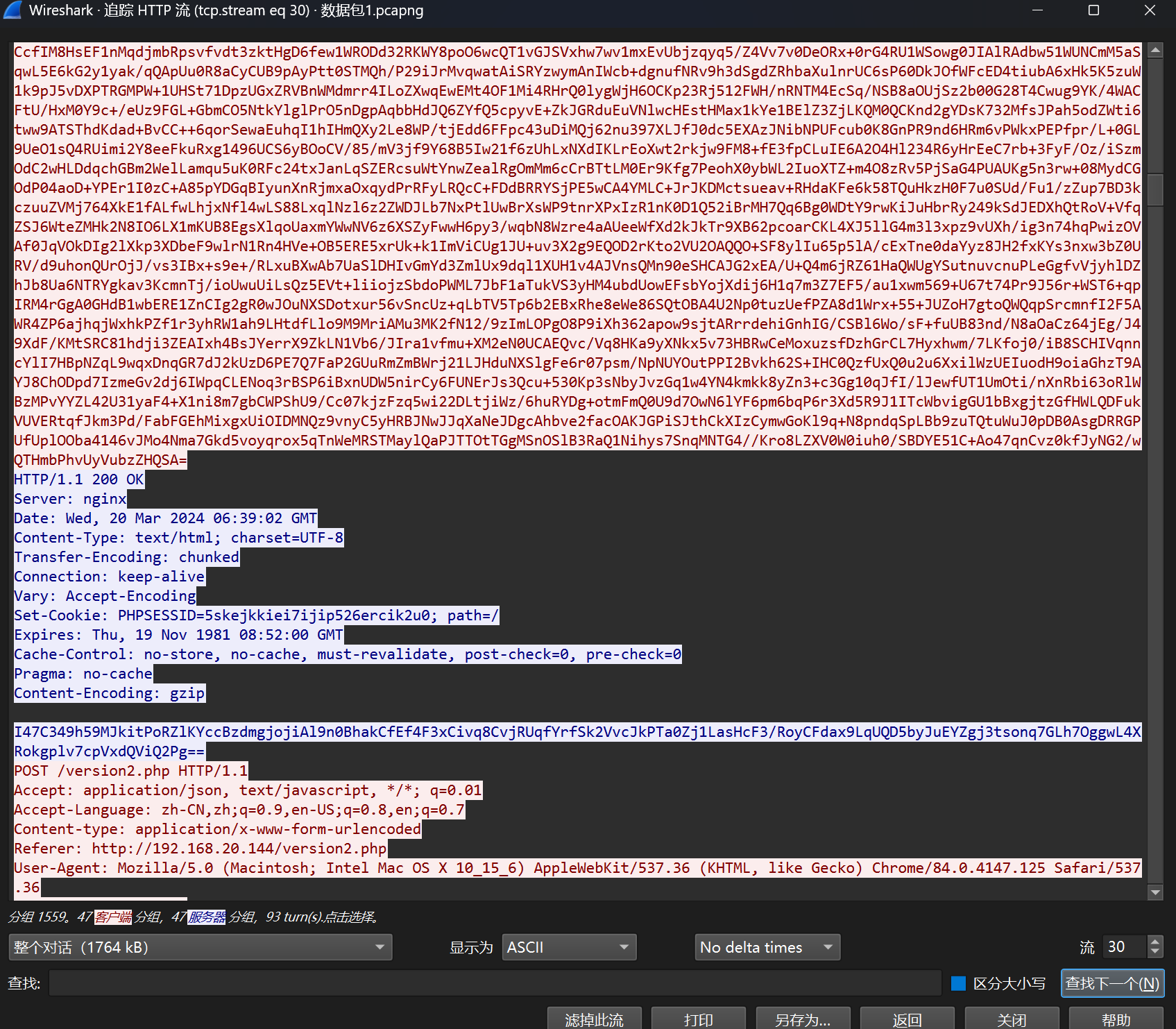The image size is (1176, 1029).
Task: Click the QTHmbPhvUyVubzZHQSA= request line
Action: coord(101,460)
